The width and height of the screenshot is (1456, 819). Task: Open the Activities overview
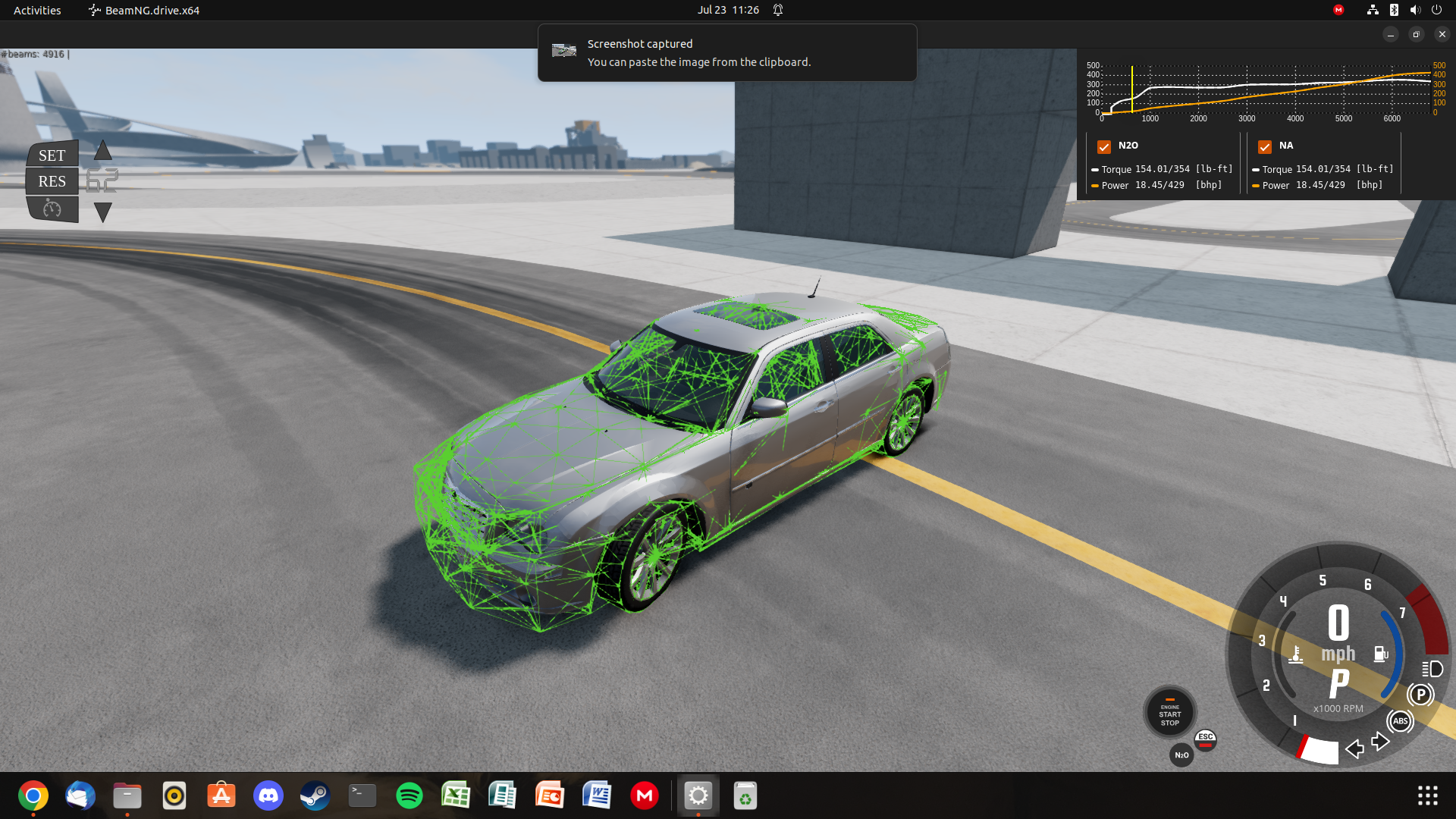click(37, 10)
